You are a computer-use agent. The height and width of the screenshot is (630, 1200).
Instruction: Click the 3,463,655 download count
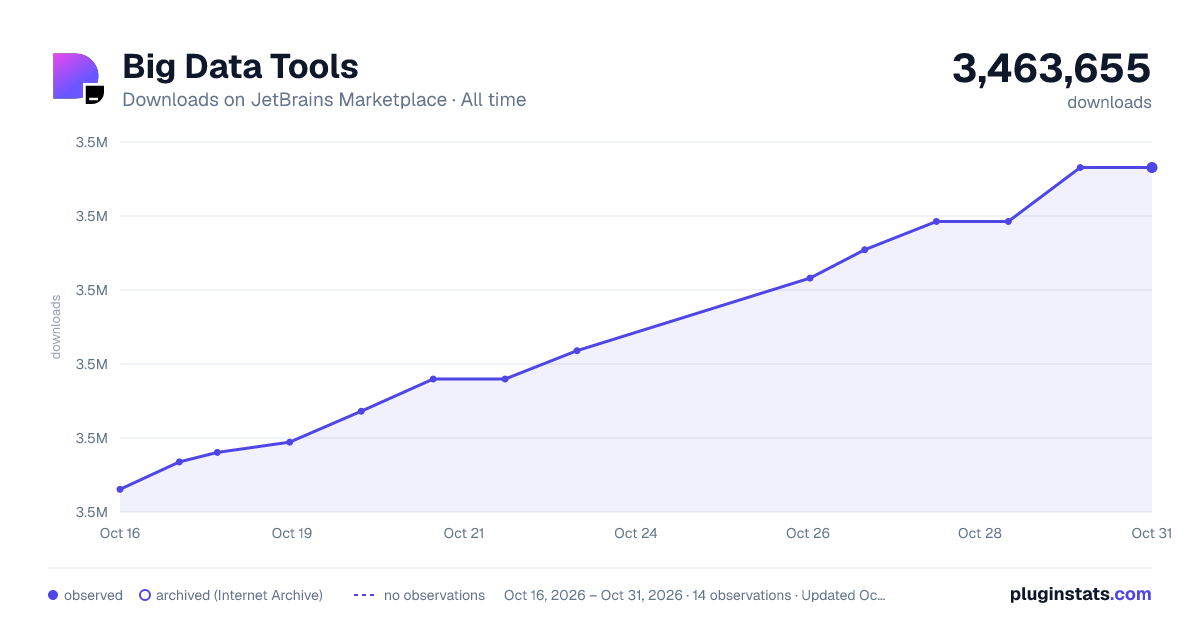[1051, 68]
